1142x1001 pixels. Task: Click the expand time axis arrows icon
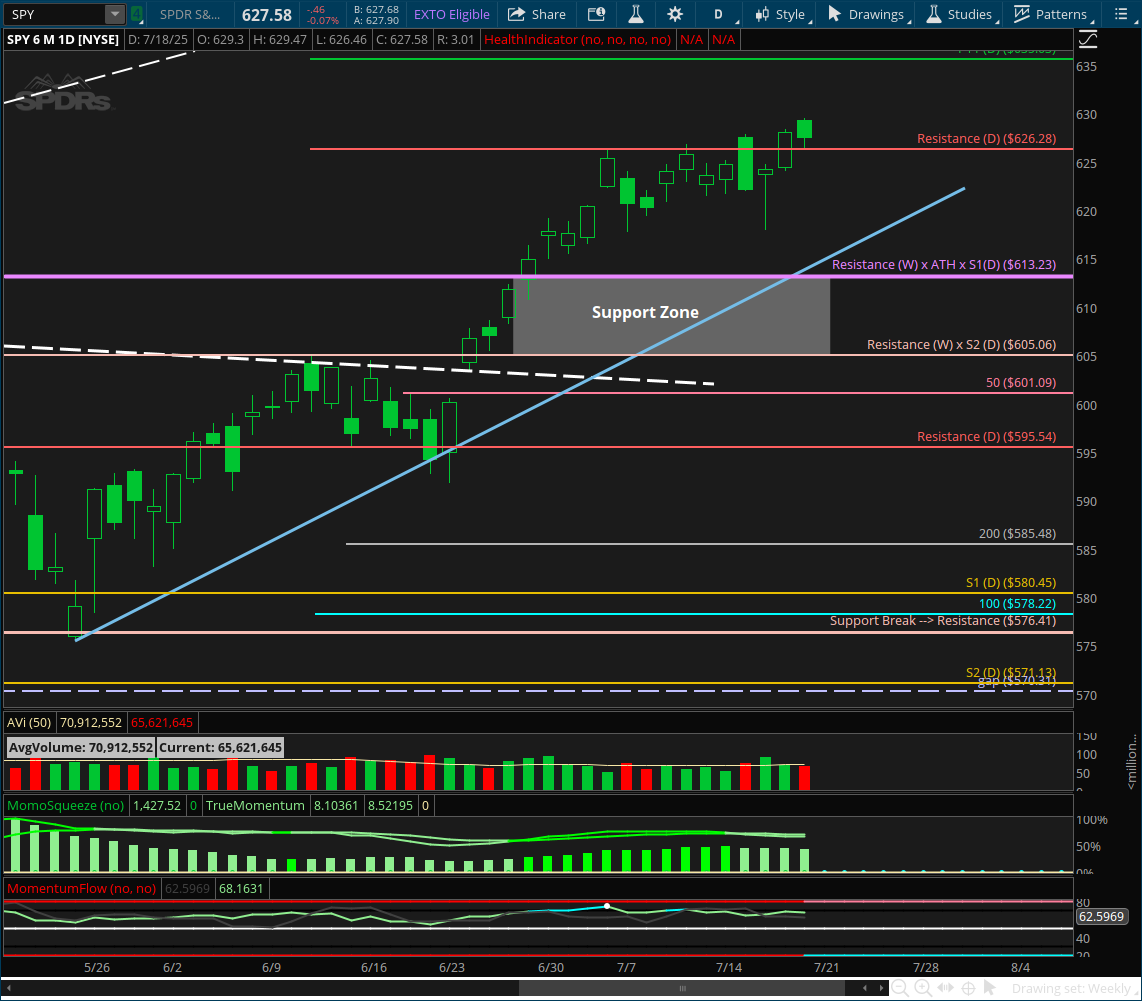click(x=945, y=989)
